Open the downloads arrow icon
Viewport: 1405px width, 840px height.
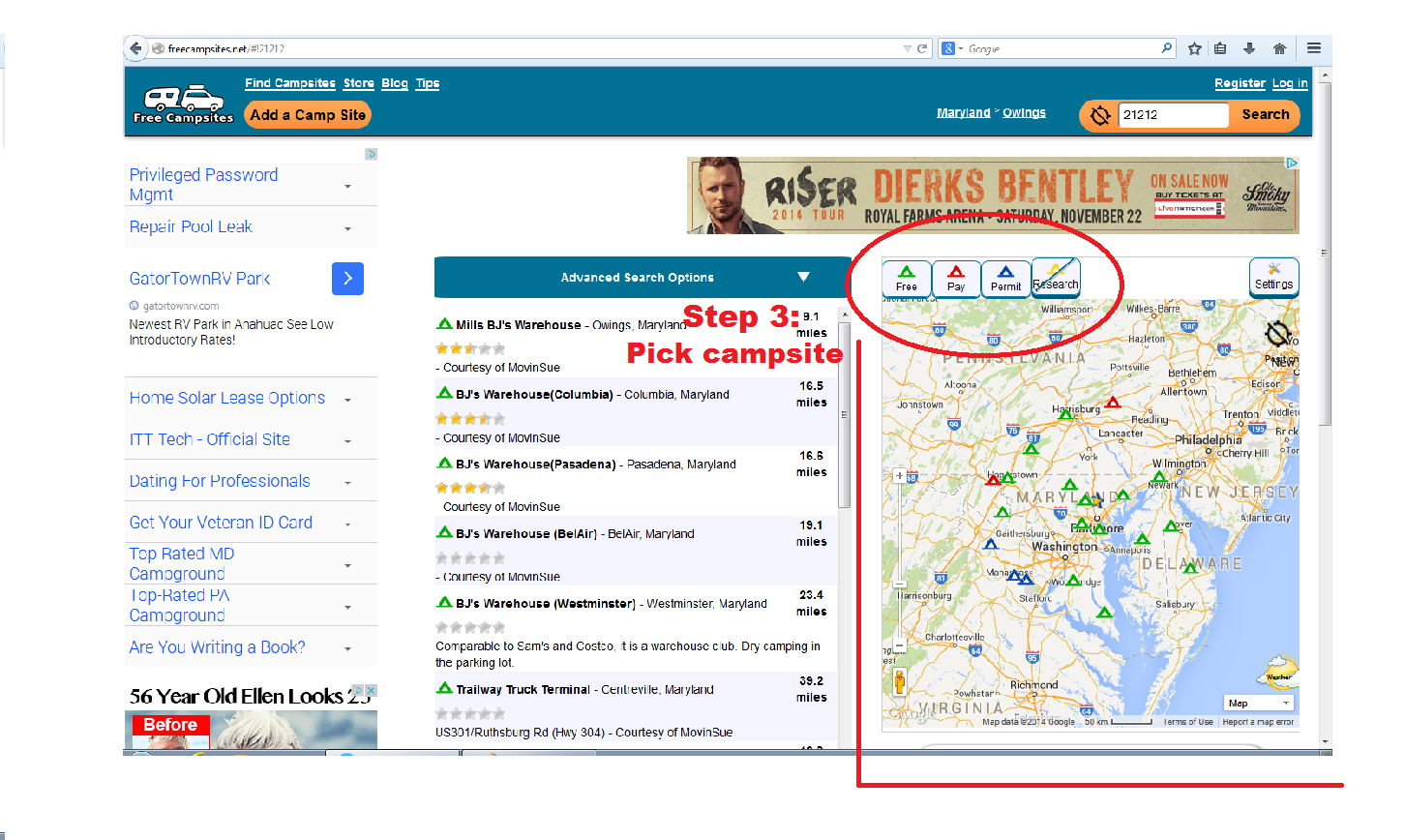1249,48
